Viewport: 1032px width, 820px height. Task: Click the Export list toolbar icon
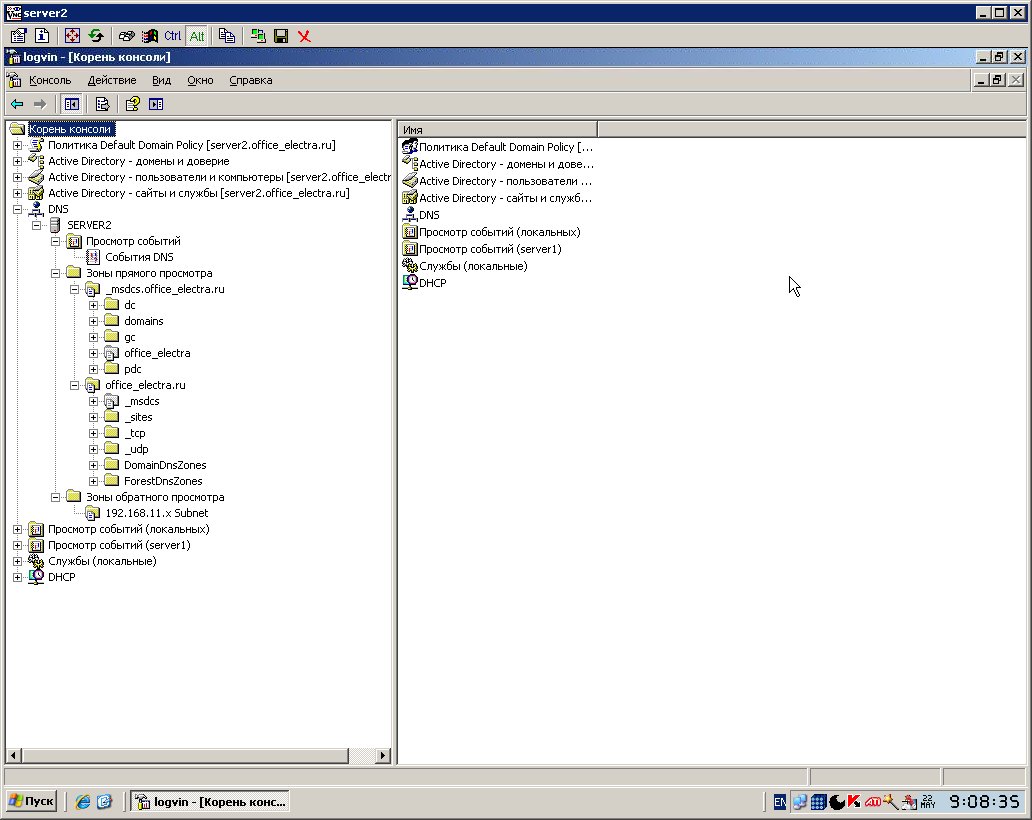pyautogui.click(x=102, y=104)
